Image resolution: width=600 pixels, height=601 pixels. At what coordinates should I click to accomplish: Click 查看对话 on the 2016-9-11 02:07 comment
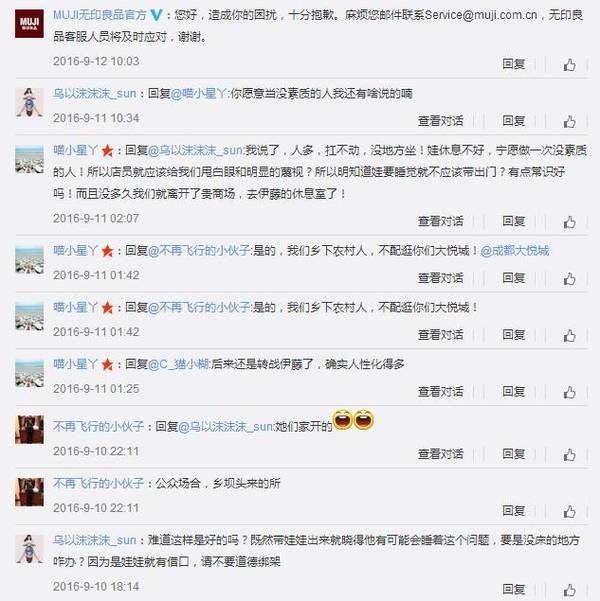click(x=441, y=221)
